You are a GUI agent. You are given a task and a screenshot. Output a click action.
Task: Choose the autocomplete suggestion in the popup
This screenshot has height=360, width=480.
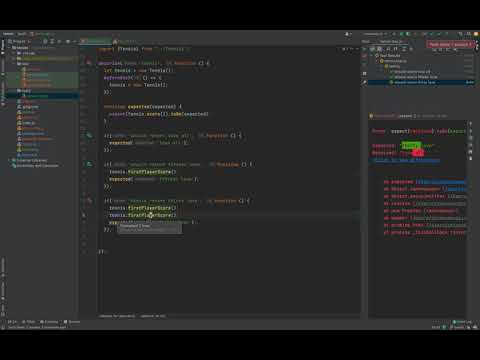[149, 228]
